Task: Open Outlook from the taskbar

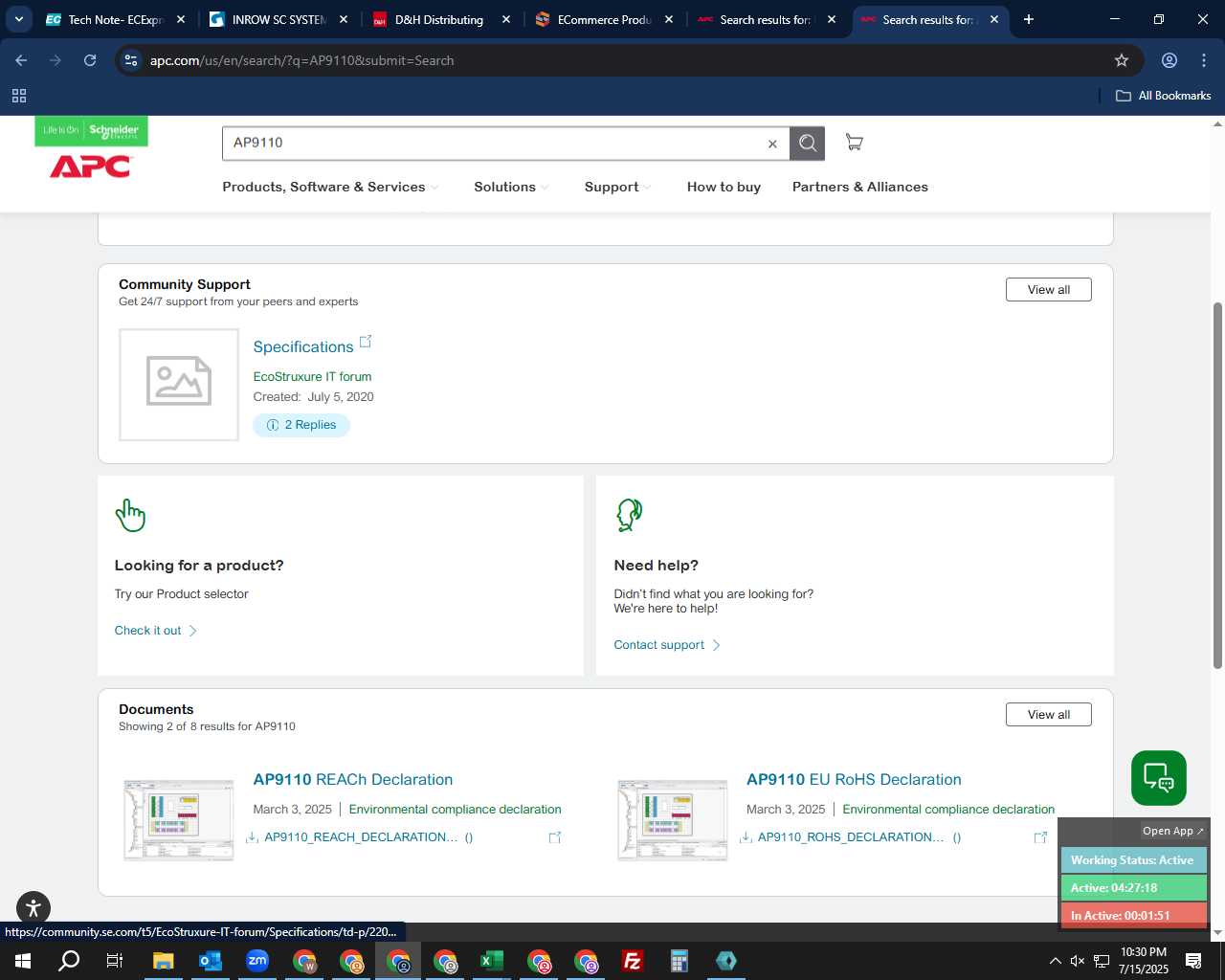Action: click(x=210, y=961)
